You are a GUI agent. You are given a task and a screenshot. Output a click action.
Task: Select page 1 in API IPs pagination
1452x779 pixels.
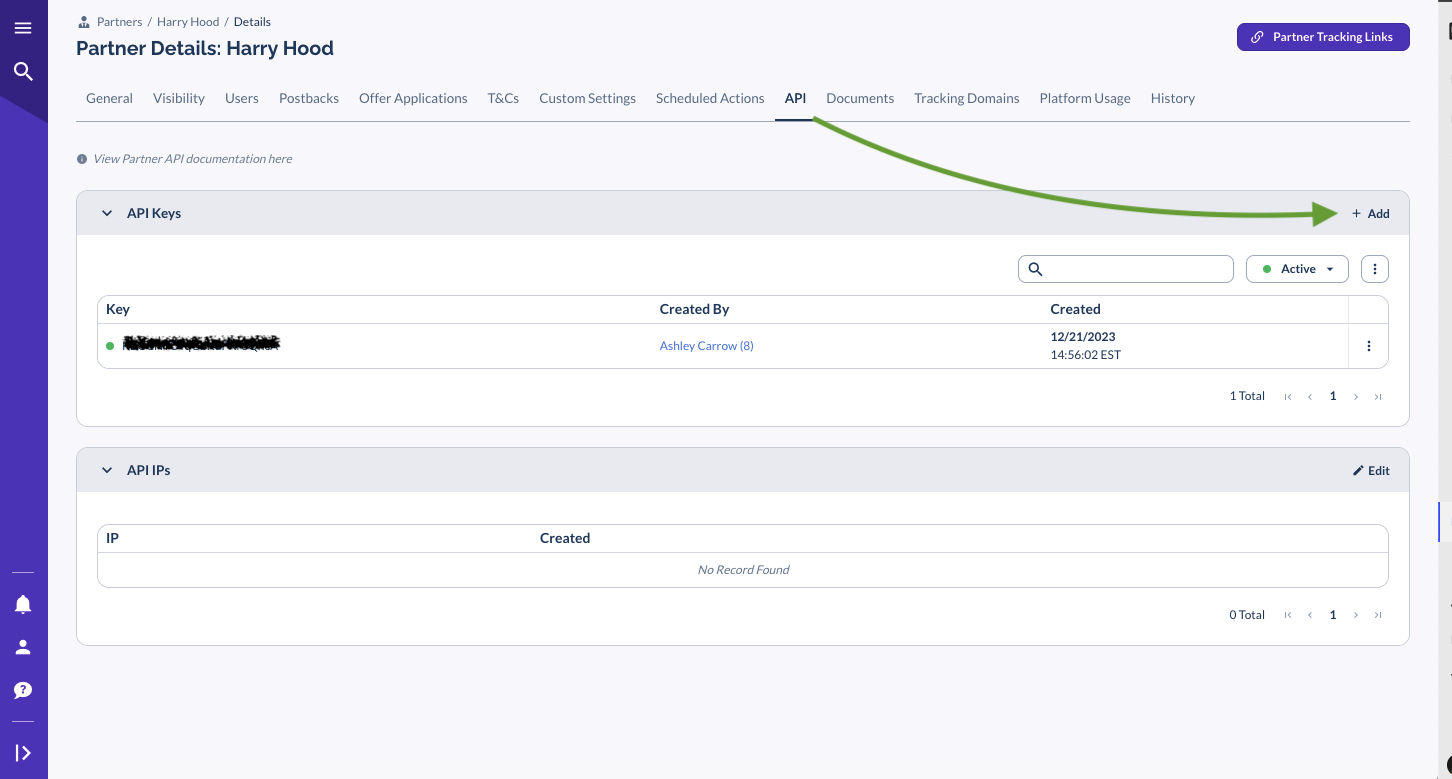(x=1333, y=615)
